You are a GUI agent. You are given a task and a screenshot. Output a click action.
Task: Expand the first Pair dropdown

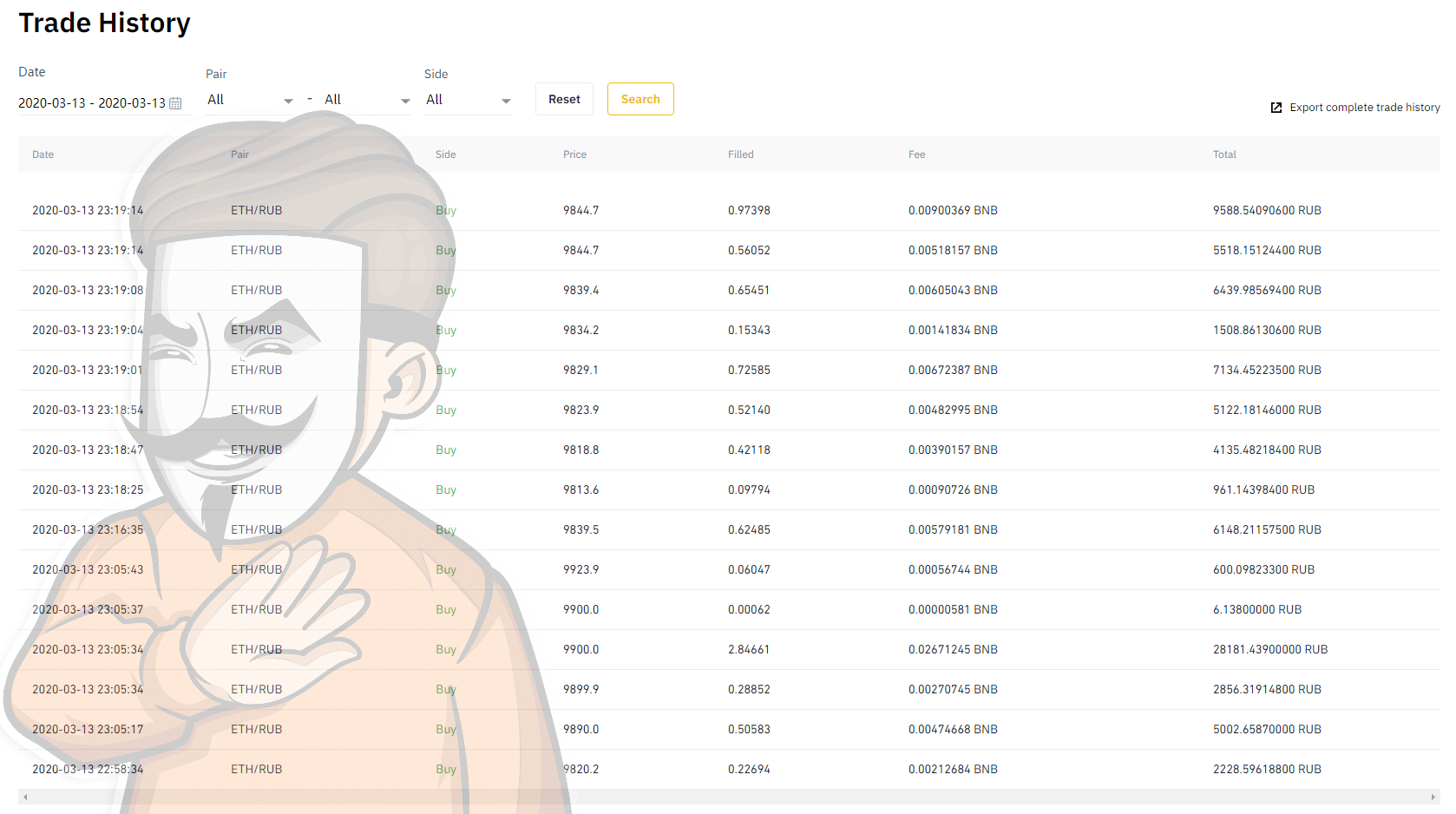(x=250, y=101)
